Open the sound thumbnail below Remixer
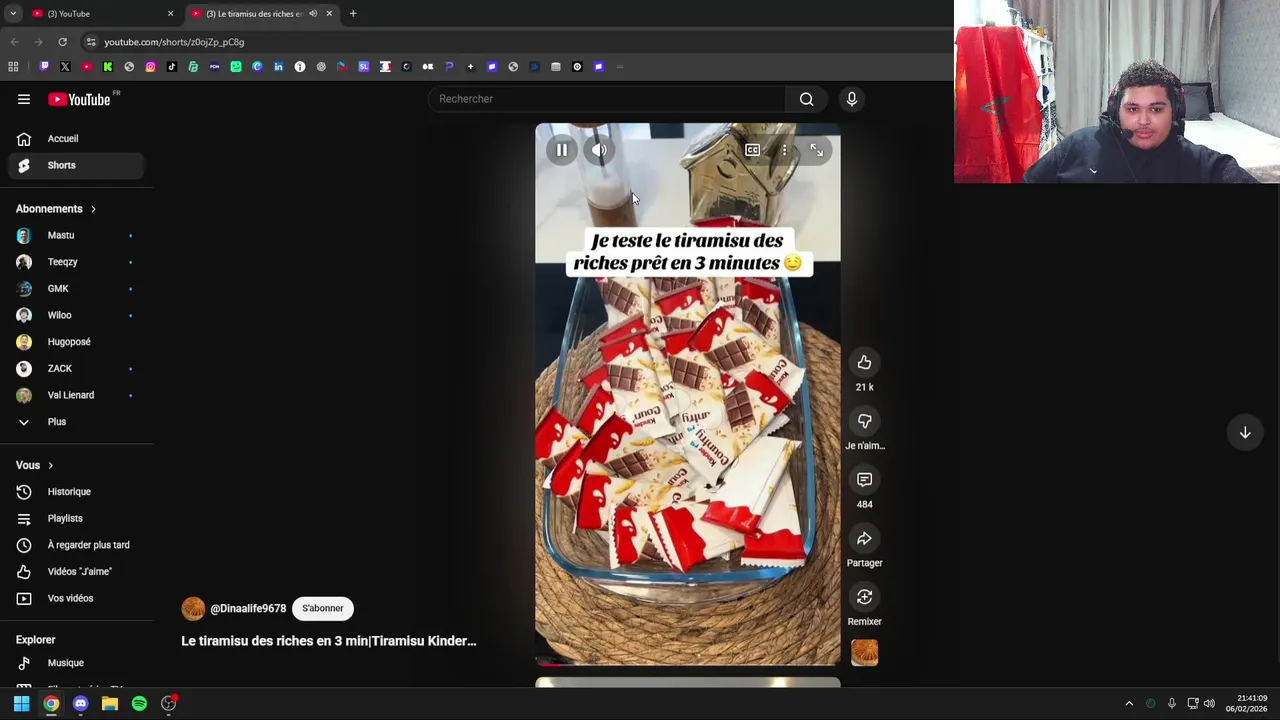This screenshot has width=1280, height=720. (864, 653)
